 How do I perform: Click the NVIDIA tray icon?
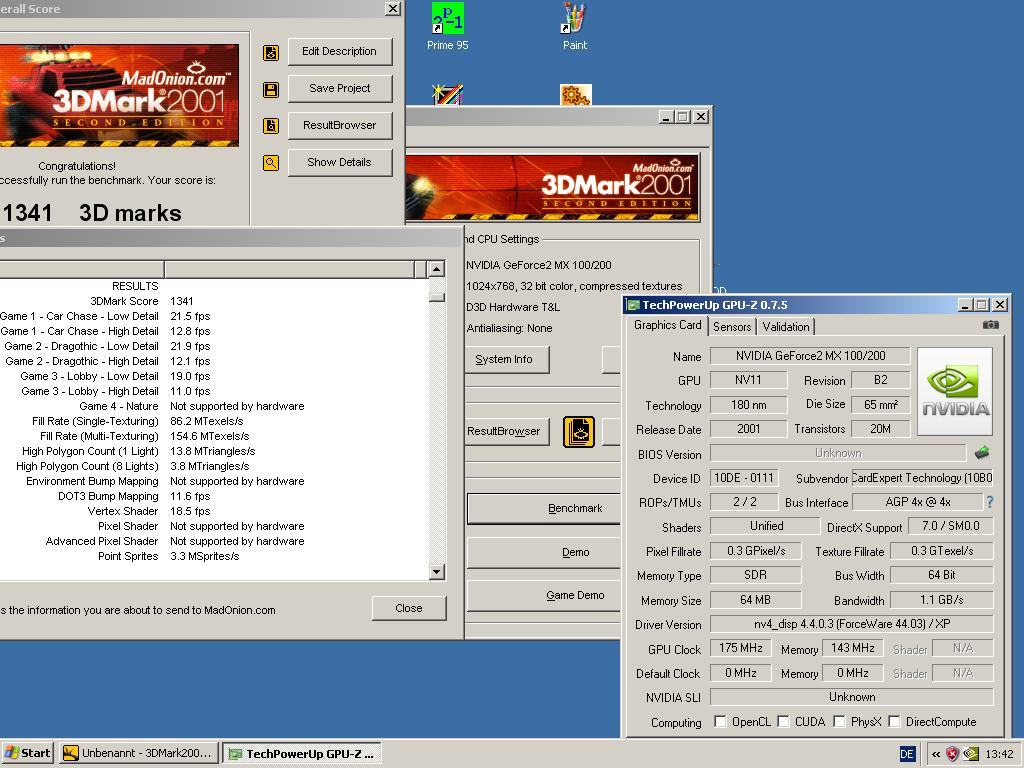click(x=971, y=754)
